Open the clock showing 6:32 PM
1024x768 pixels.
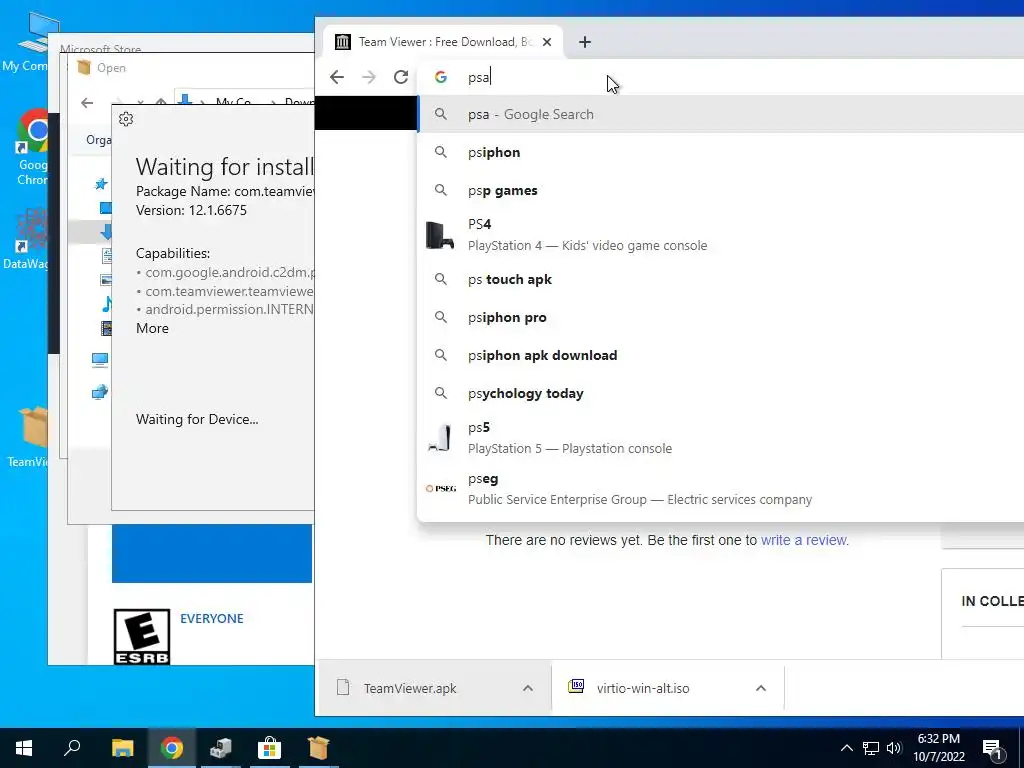[938, 748]
